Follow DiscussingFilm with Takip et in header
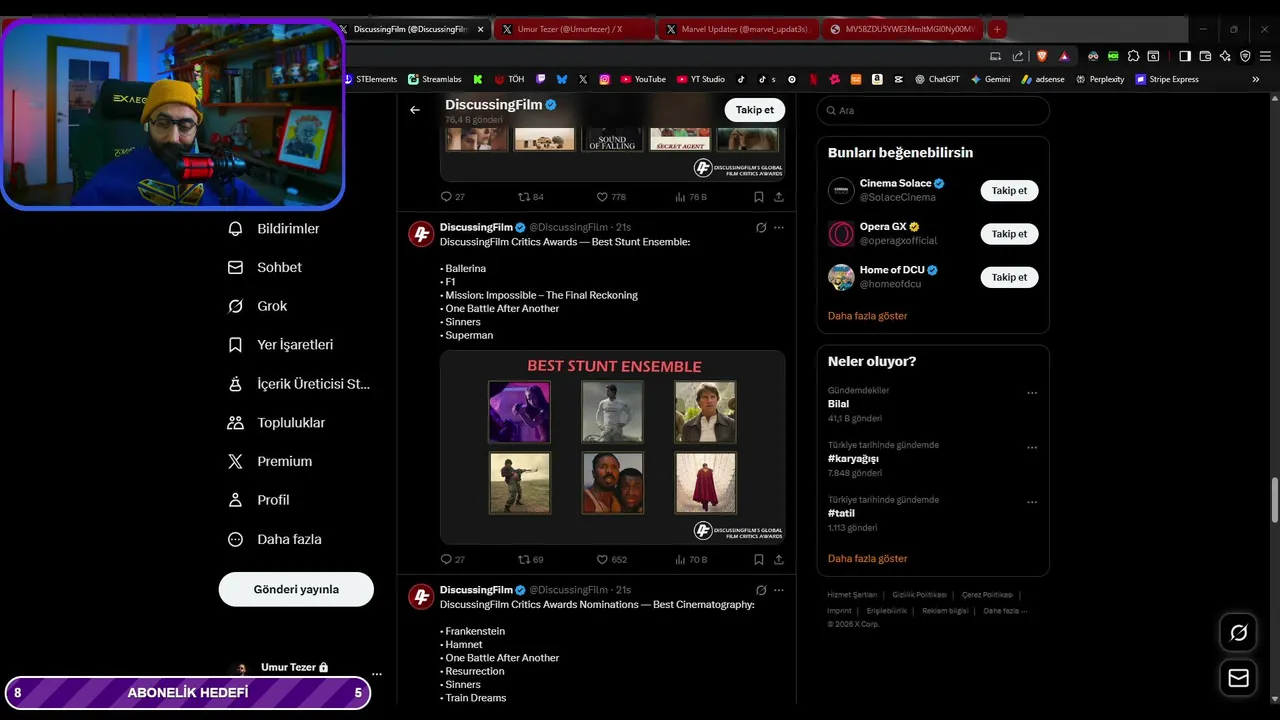The width and height of the screenshot is (1280, 720). [755, 110]
